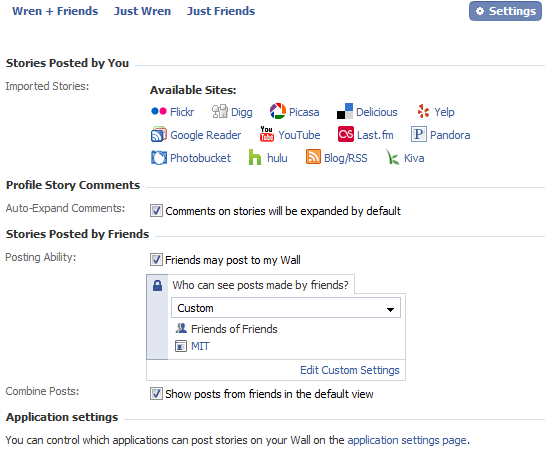Choose the Photobucket icon
The image size is (545, 456).
(159, 157)
